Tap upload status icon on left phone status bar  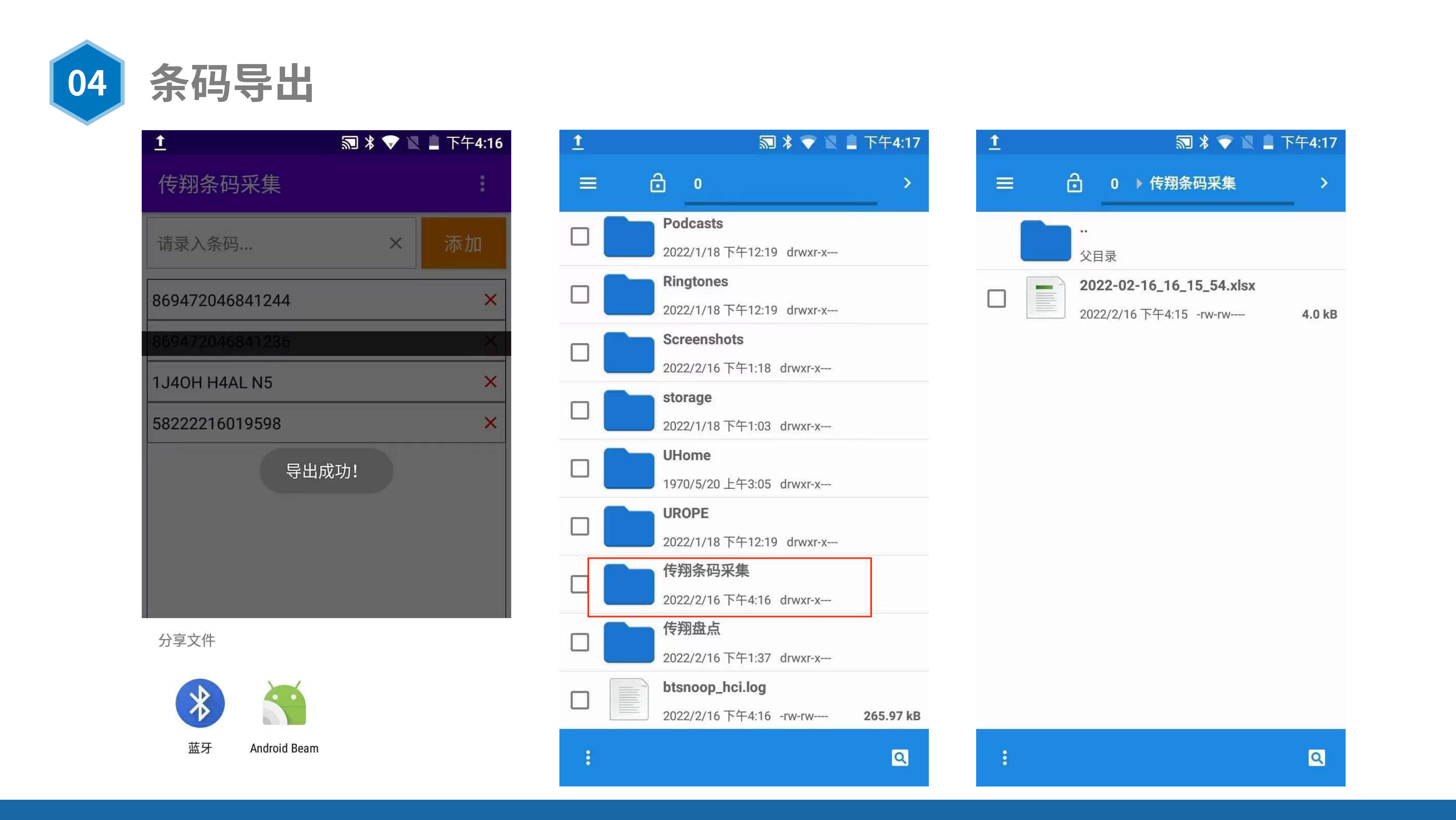pos(160,142)
